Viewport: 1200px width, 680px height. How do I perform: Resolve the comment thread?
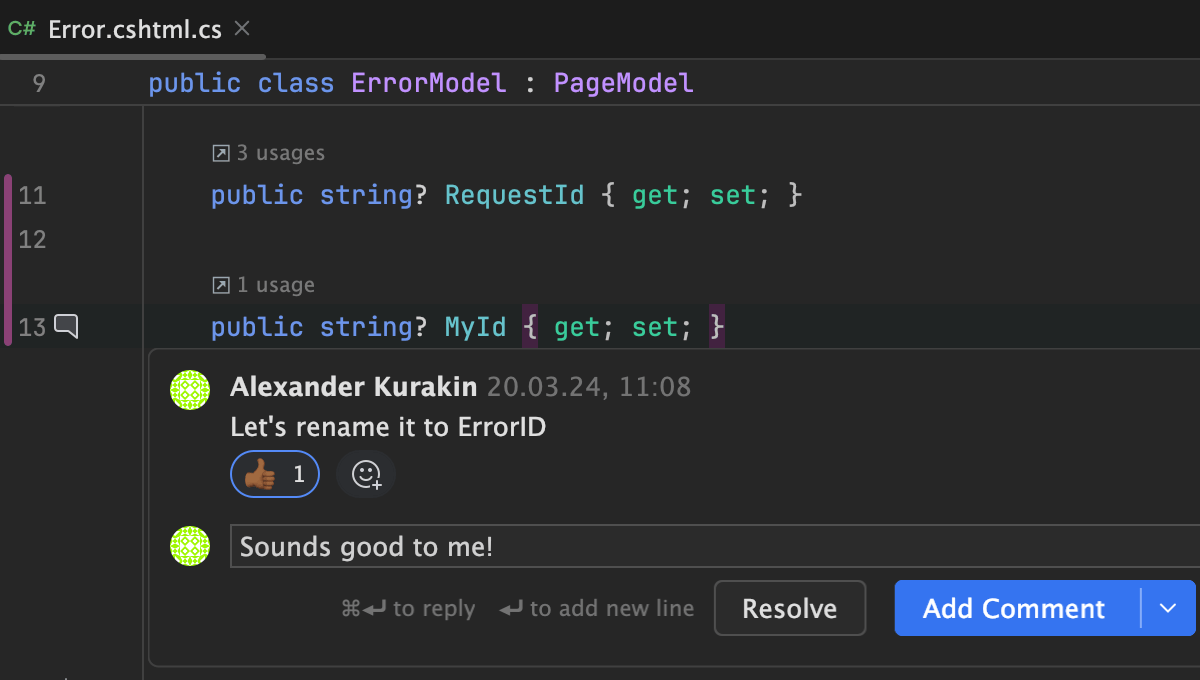point(789,608)
